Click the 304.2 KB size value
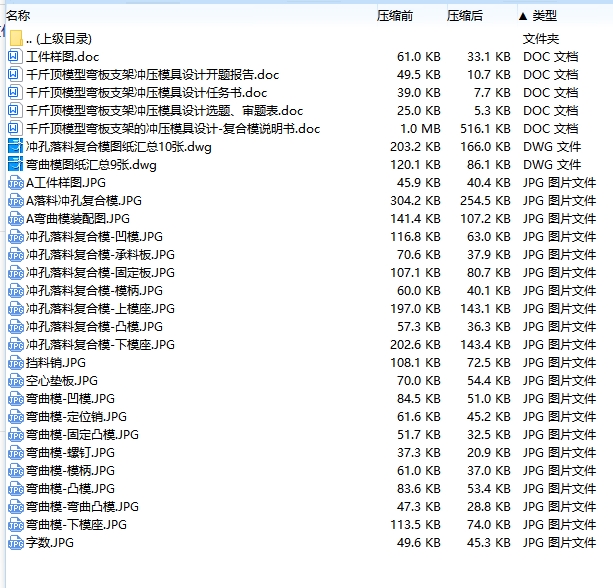This screenshot has width=613, height=588. pos(415,201)
